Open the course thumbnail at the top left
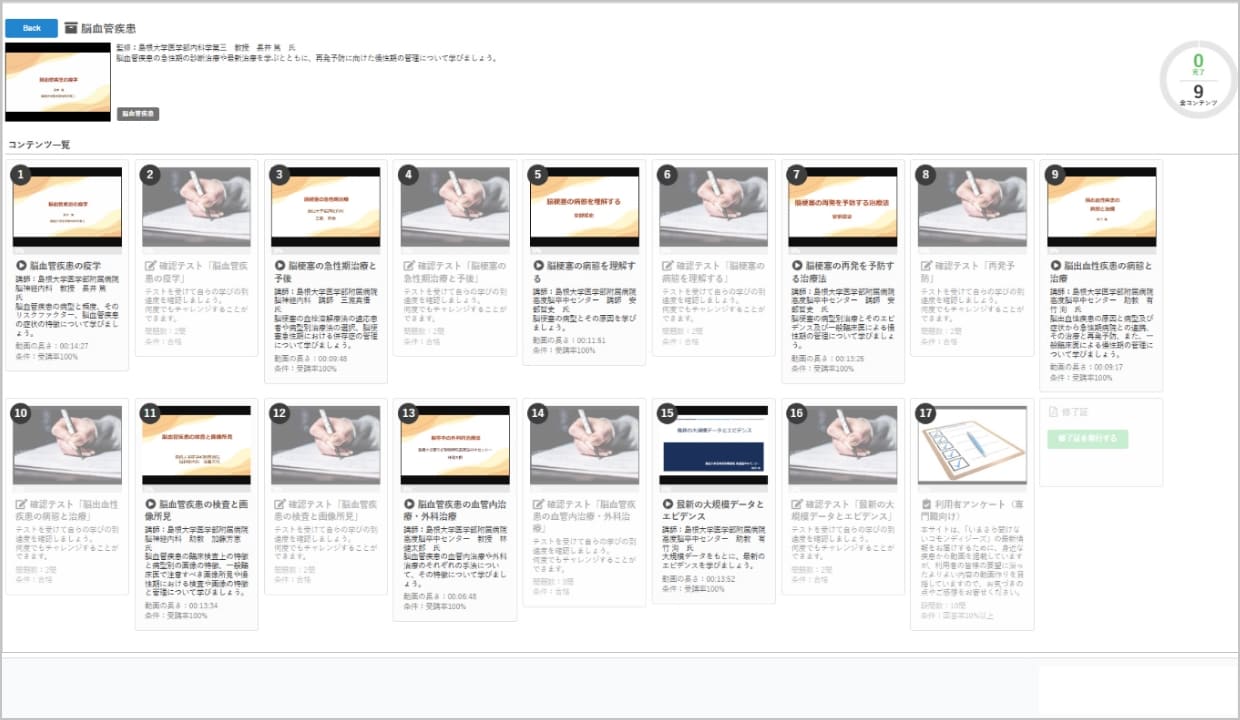Image resolution: width=1240 pixels, height=720 pixels. (57, 82)
